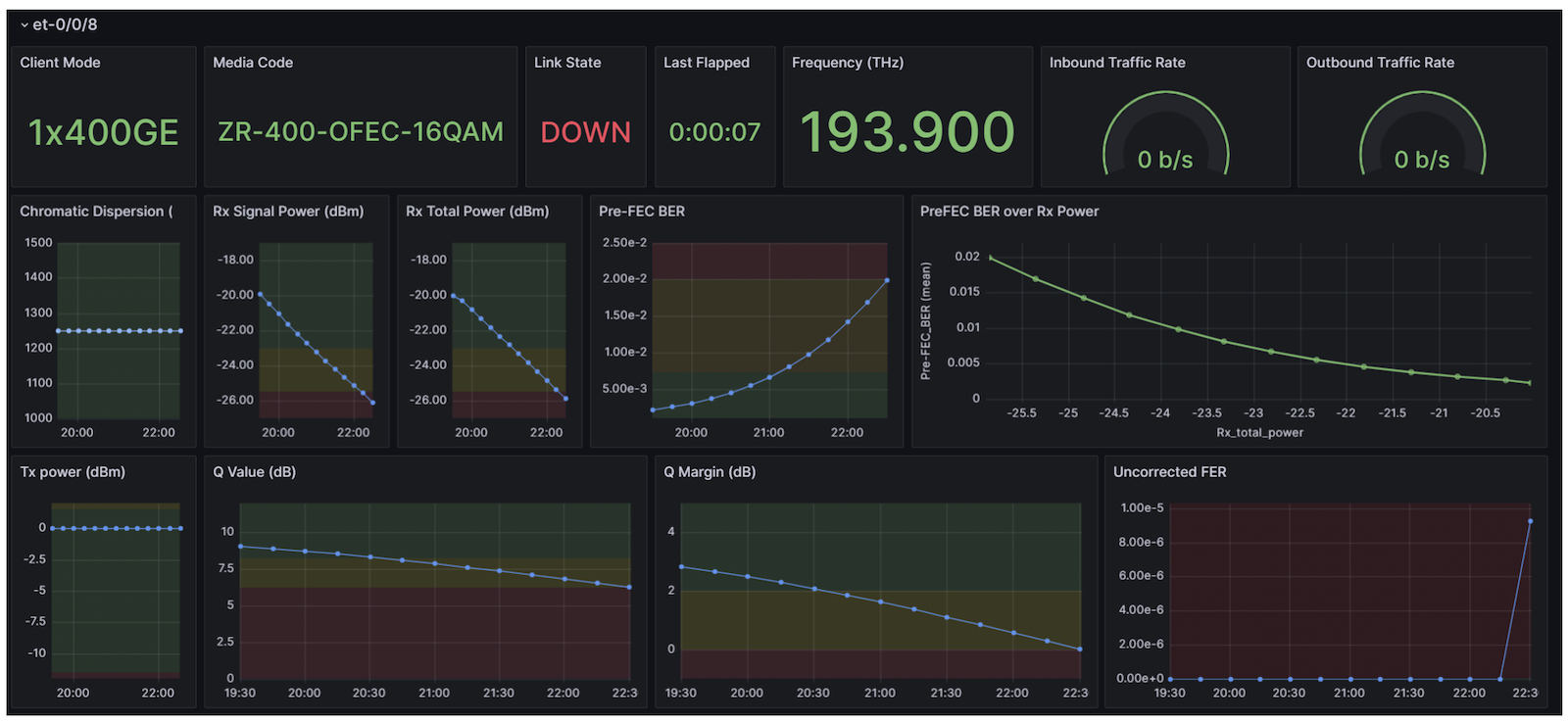Click the Rx_total_power x-axis label
The width and height of the screenshot is (1568, 722).
click(x=1260, y=432)
